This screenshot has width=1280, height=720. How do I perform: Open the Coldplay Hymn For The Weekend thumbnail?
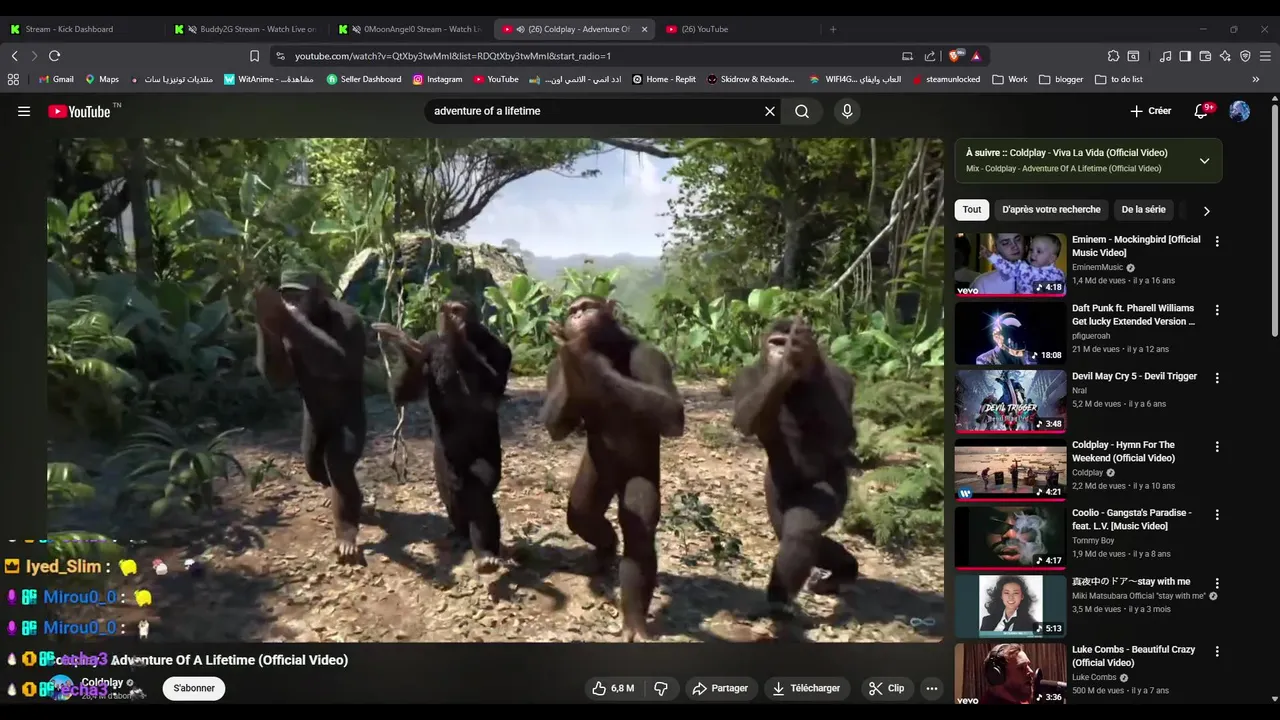[1010, 470]
